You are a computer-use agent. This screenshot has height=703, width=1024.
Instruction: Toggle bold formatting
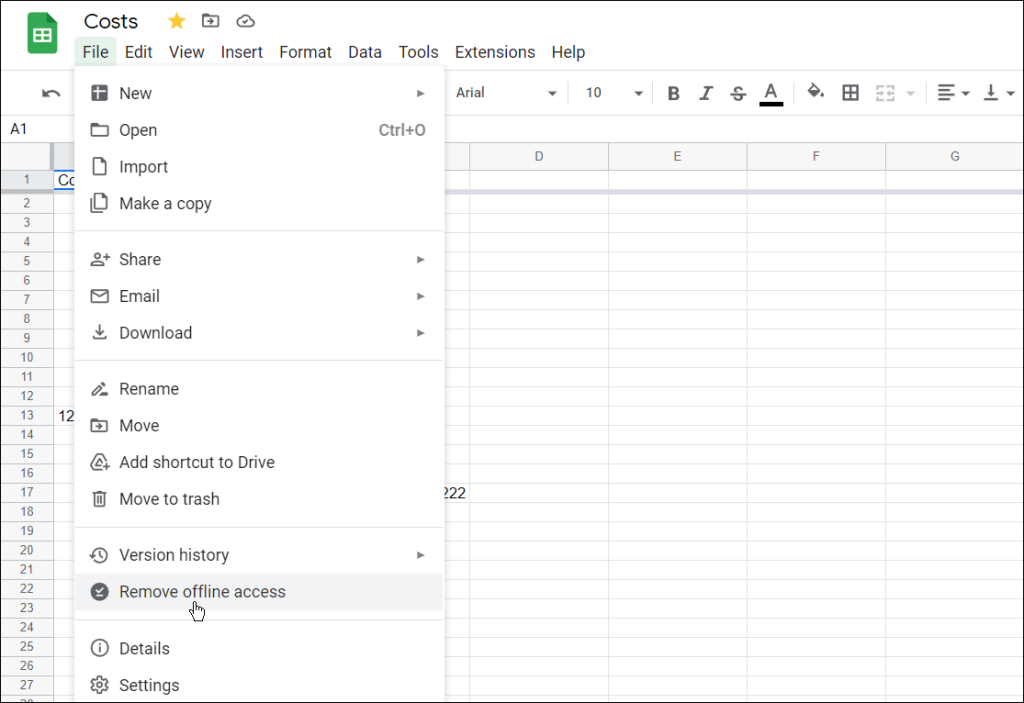click(x=673, y=93)
